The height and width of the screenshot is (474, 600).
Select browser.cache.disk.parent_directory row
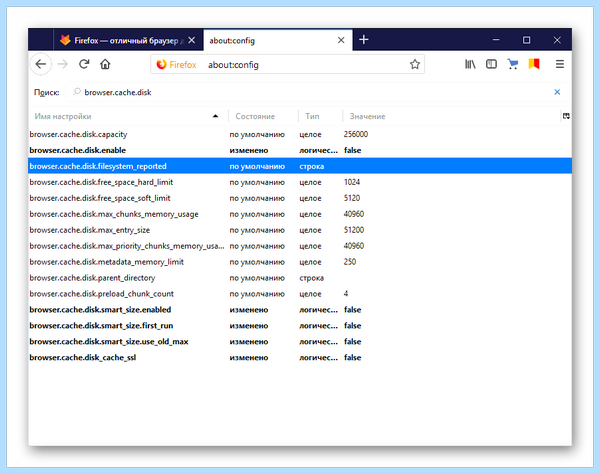300,278
